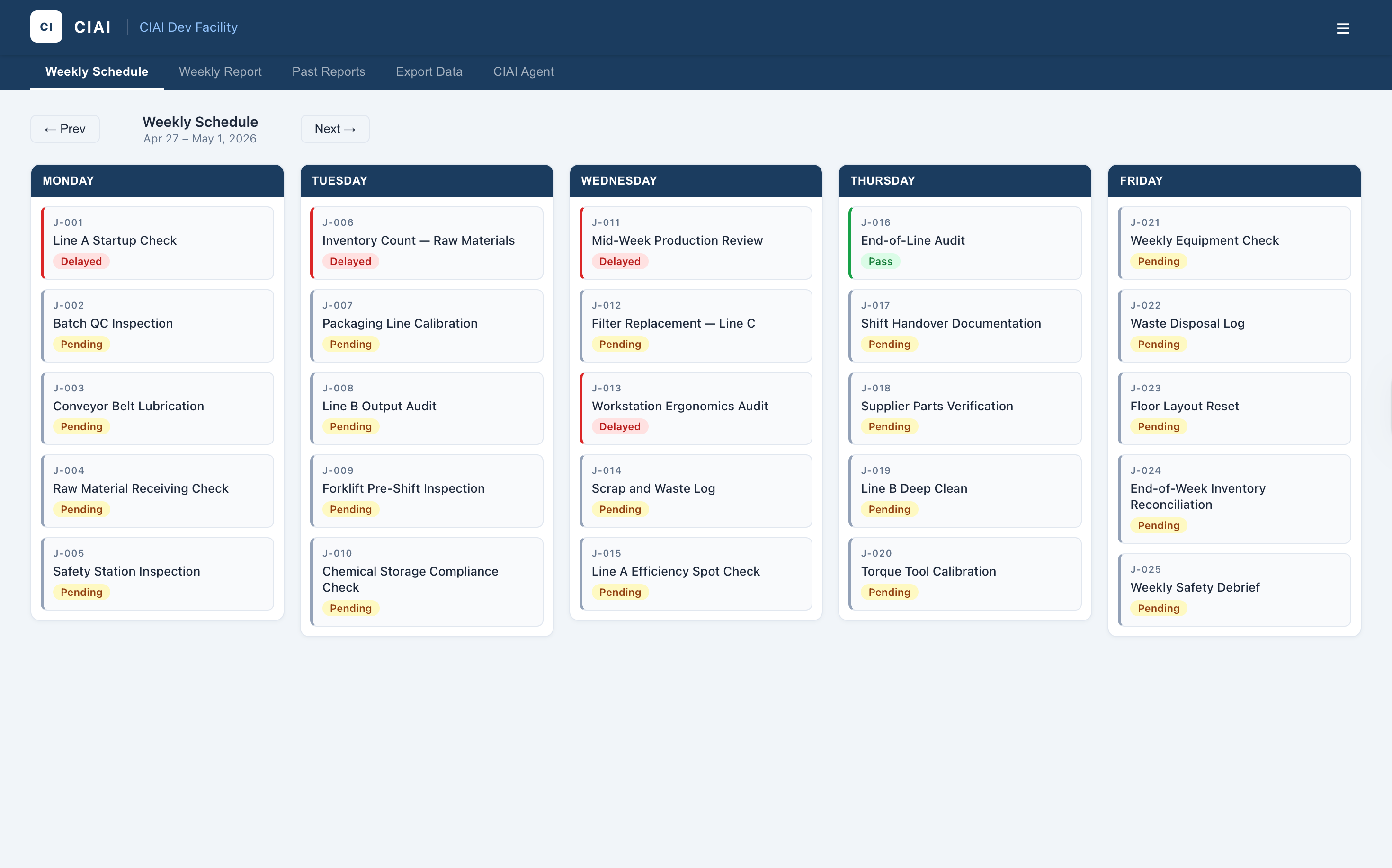The height and width of the screenshot is (868, 1392).
Task: Click the WEDNESDAY column header
Action: pyautogui.click(x=696, y=181)
